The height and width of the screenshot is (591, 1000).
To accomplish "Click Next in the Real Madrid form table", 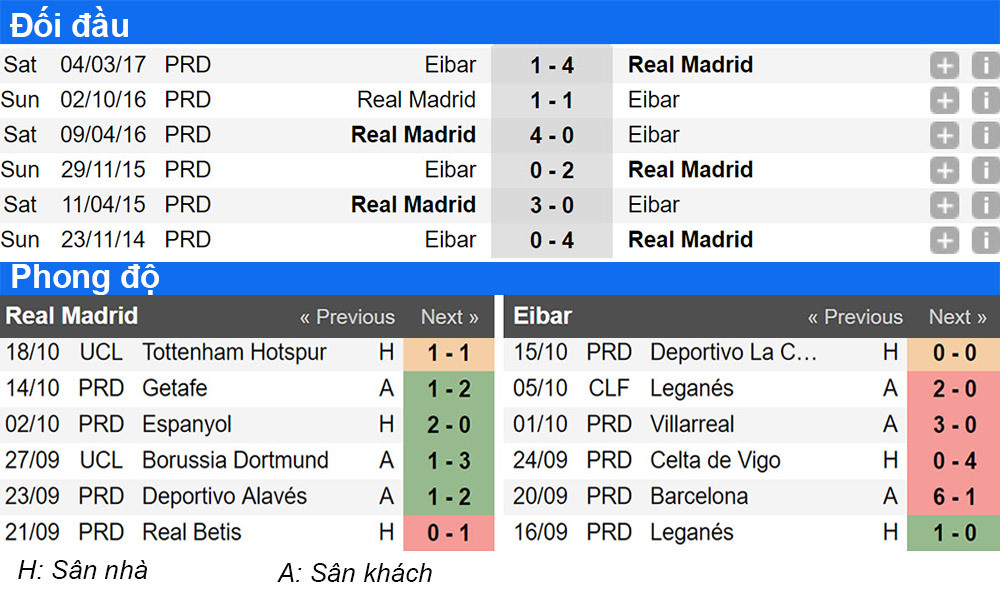I will point(449,317).
